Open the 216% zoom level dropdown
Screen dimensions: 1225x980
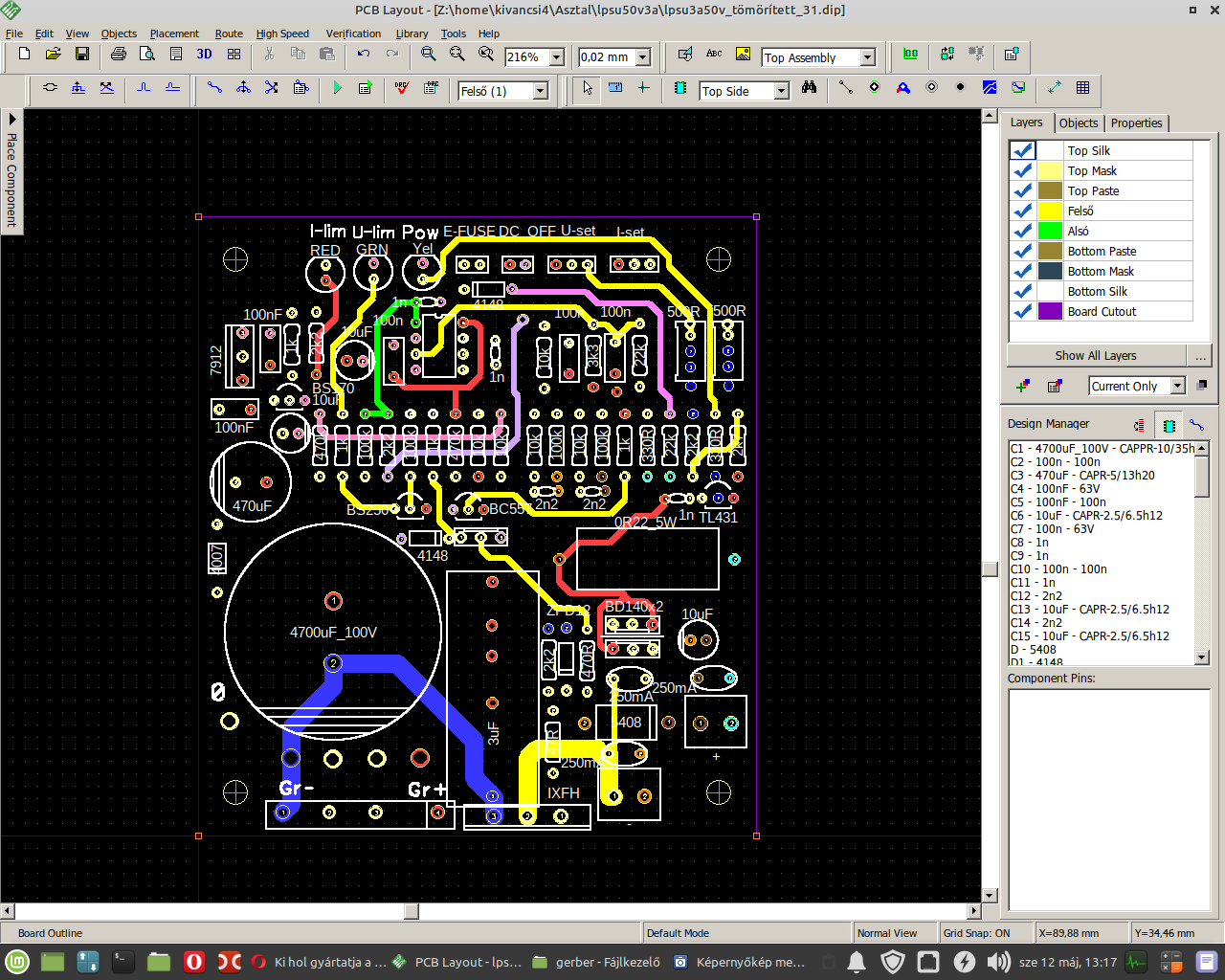click(x=557, y=57)
